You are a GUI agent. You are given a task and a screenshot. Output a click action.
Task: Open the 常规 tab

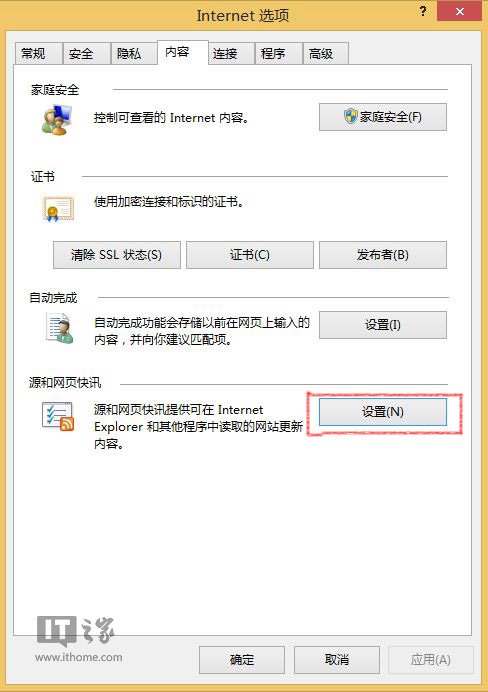point(38,54)
